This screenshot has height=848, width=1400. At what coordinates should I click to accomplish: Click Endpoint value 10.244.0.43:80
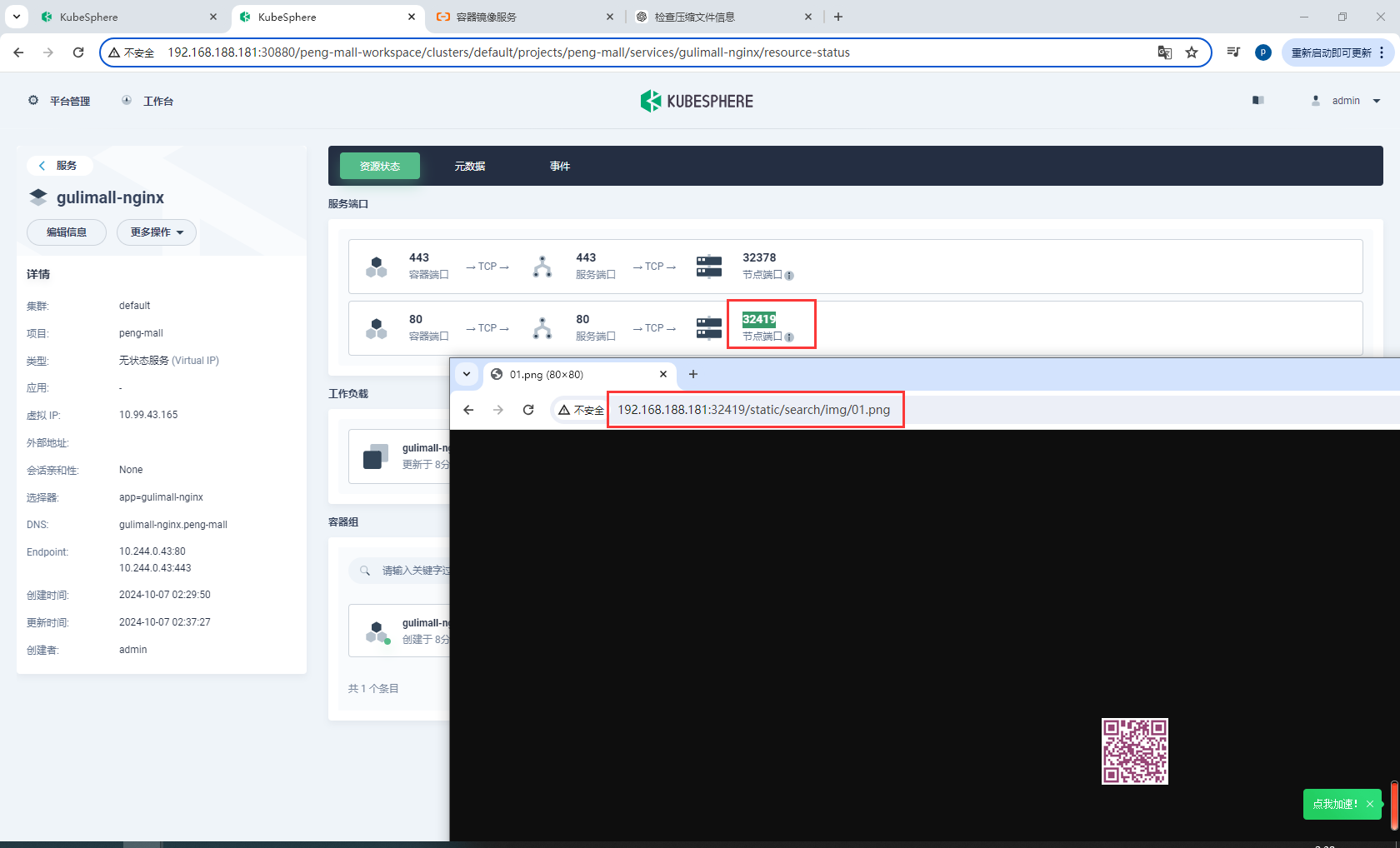[x=152, y=551]
